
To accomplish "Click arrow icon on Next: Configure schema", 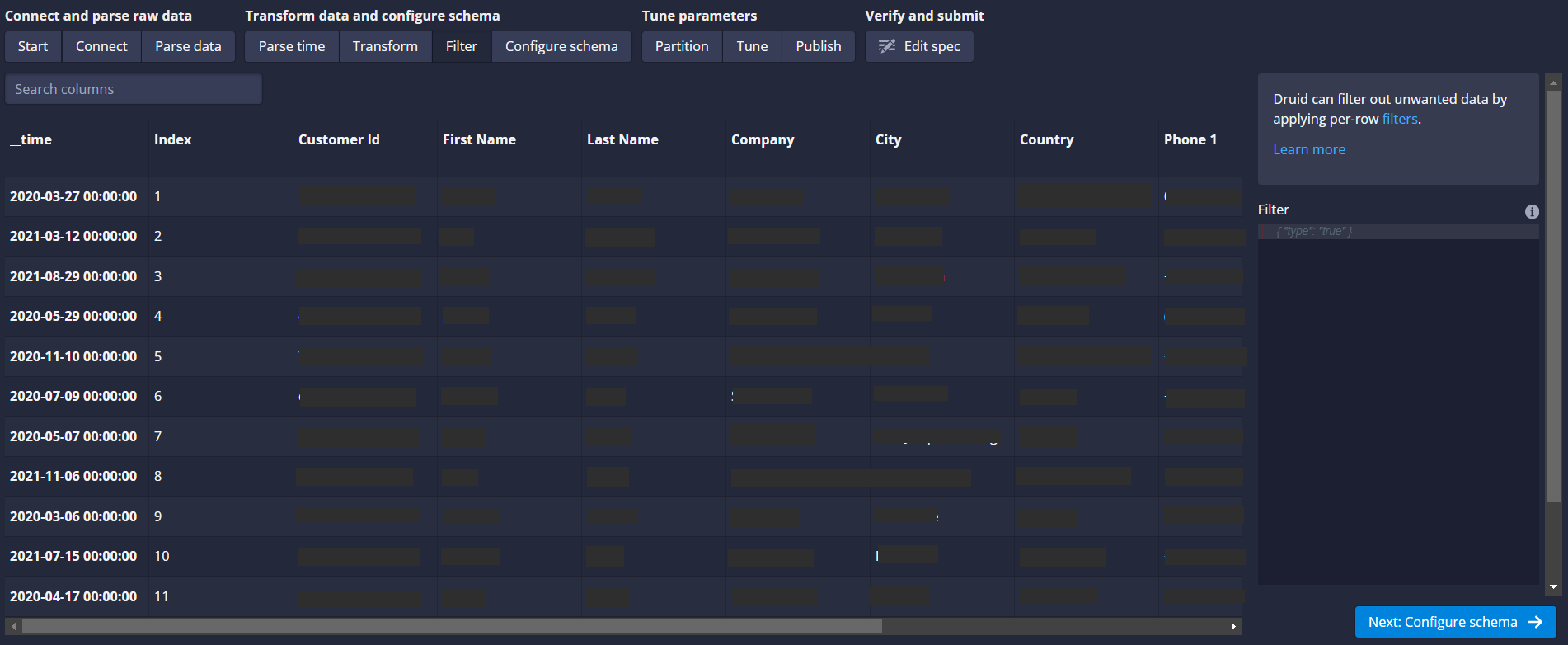I will coord(1535,622).
